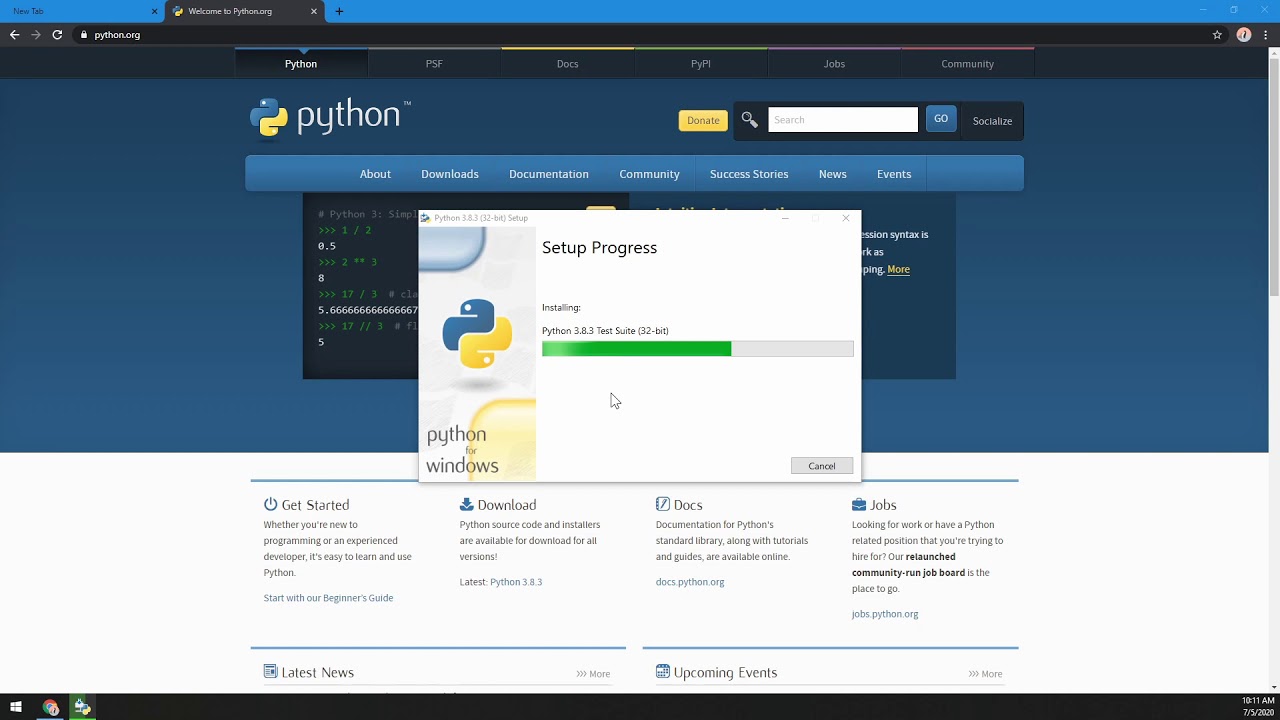This screenshot has width=1280, height=720.
Task: Open the Python 3.8.3 latest link
Action: [516, 582]
